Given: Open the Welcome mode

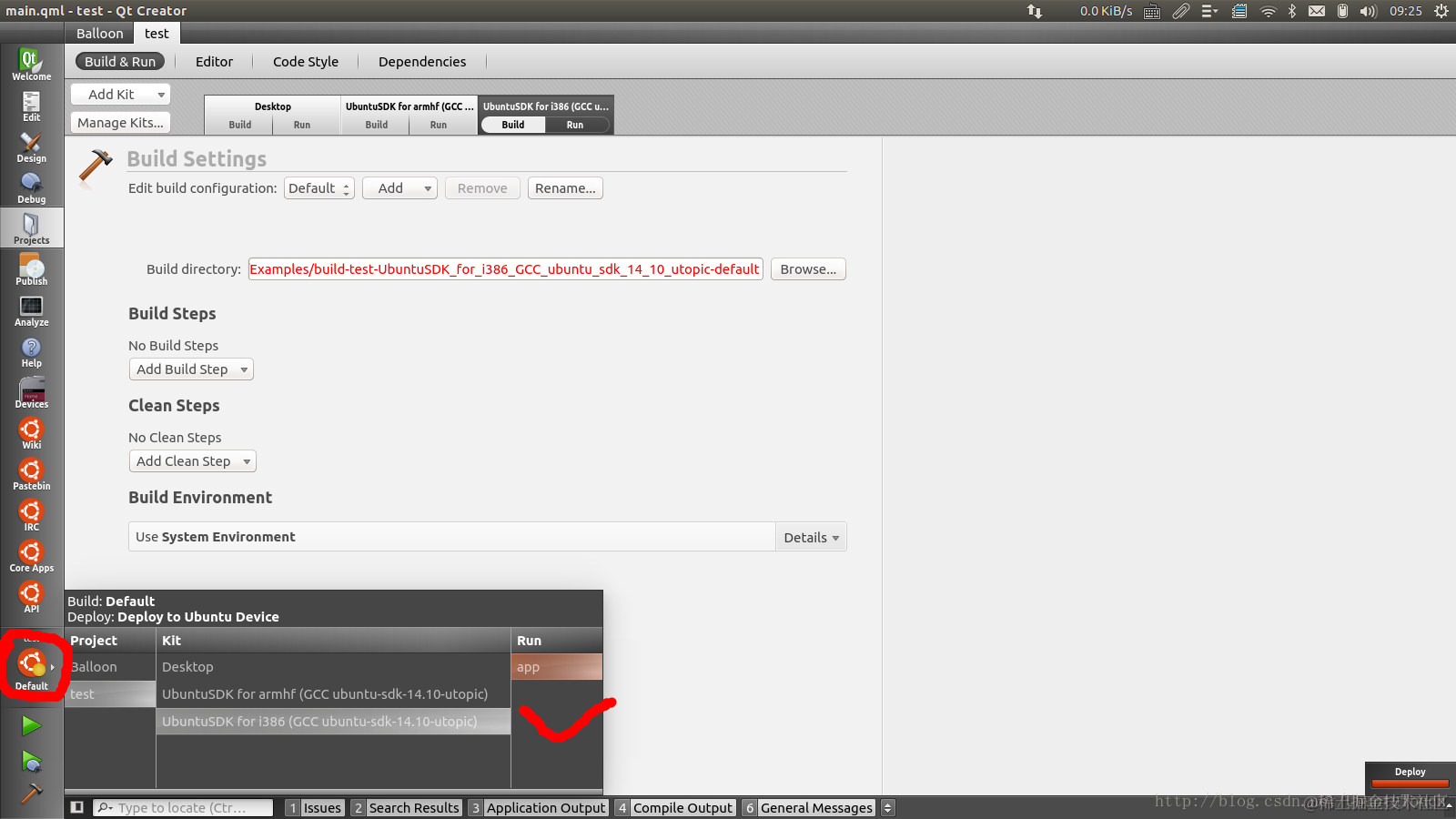Looking at the screenshot, I should pyautogui.click(x=31, y=65).
